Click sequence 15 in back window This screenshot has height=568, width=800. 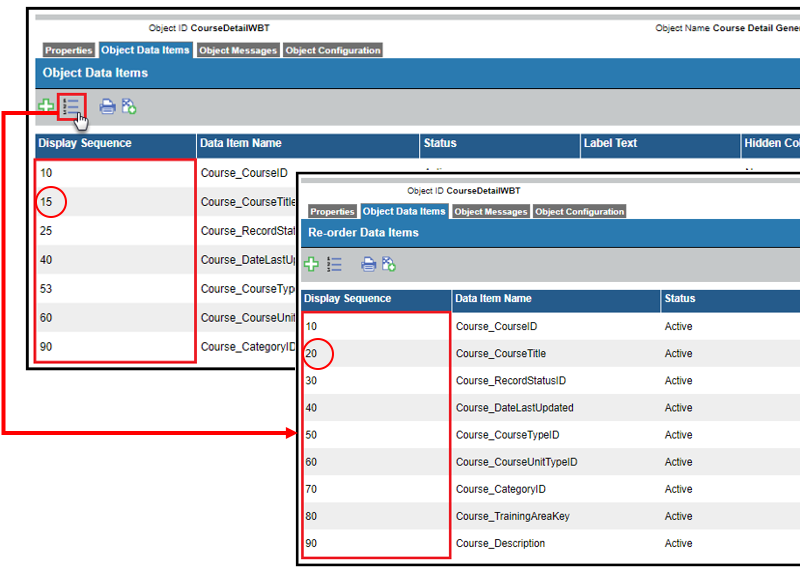point(46,202)
